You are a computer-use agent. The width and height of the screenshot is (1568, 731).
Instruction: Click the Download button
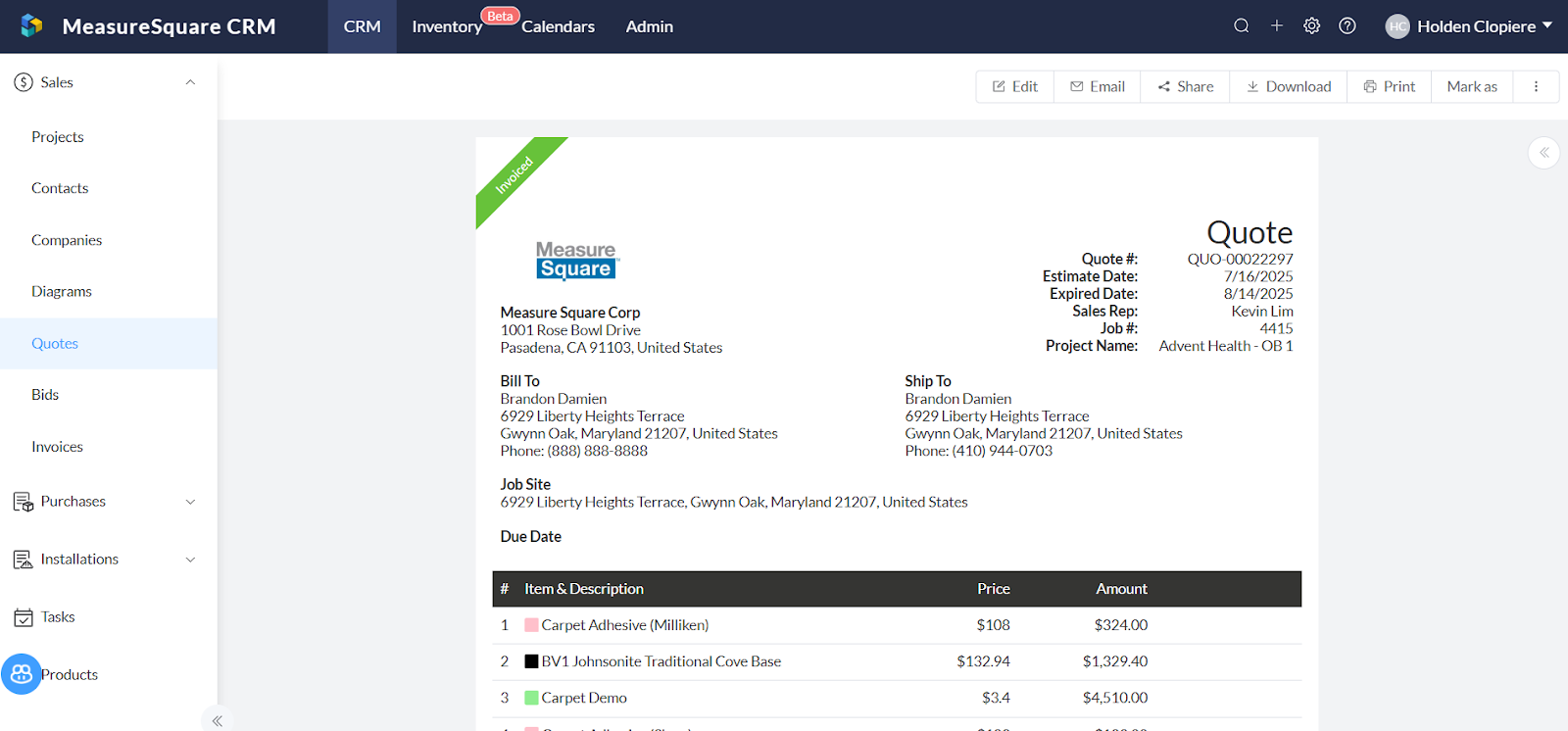pos(1289,86)
